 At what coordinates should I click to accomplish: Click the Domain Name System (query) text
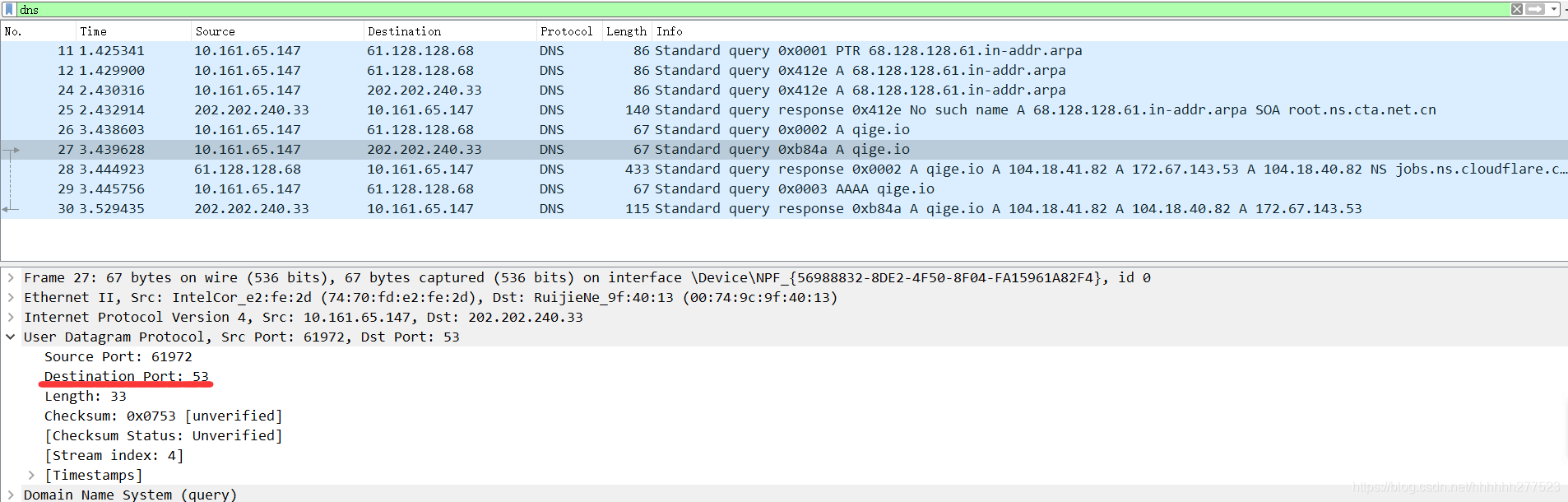point(131,495)
